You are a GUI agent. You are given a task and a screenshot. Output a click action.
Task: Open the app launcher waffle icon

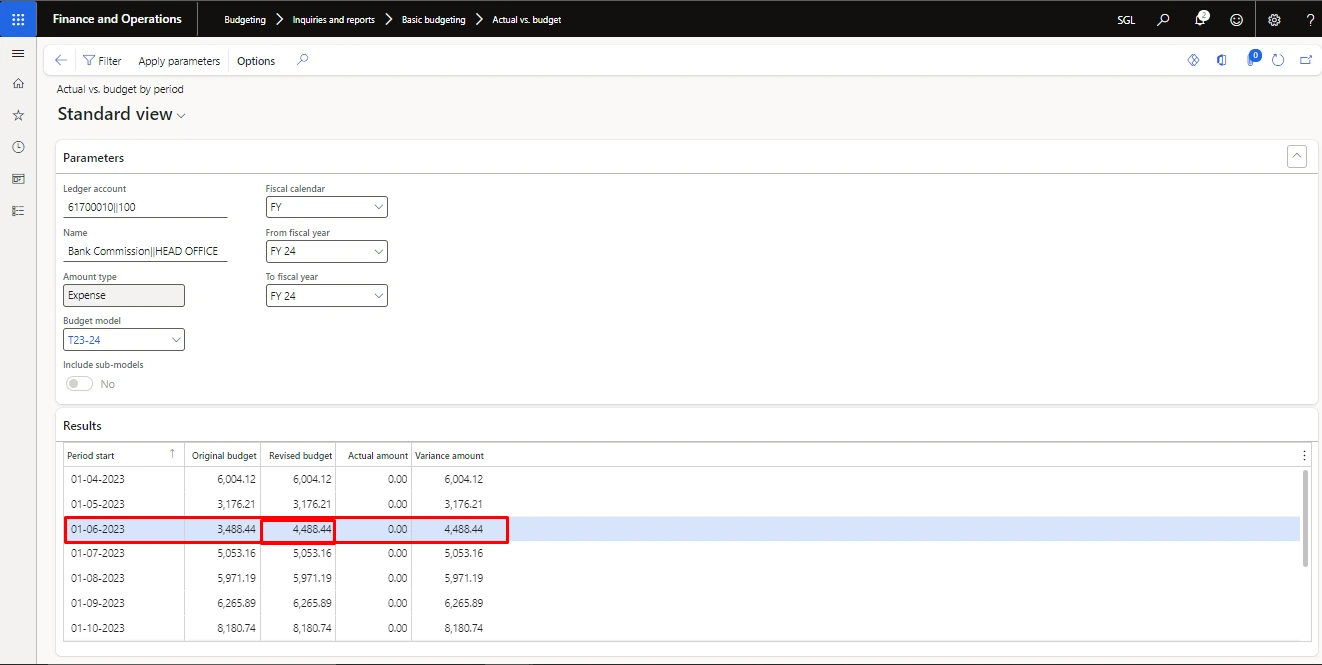(x=18, y=19)
